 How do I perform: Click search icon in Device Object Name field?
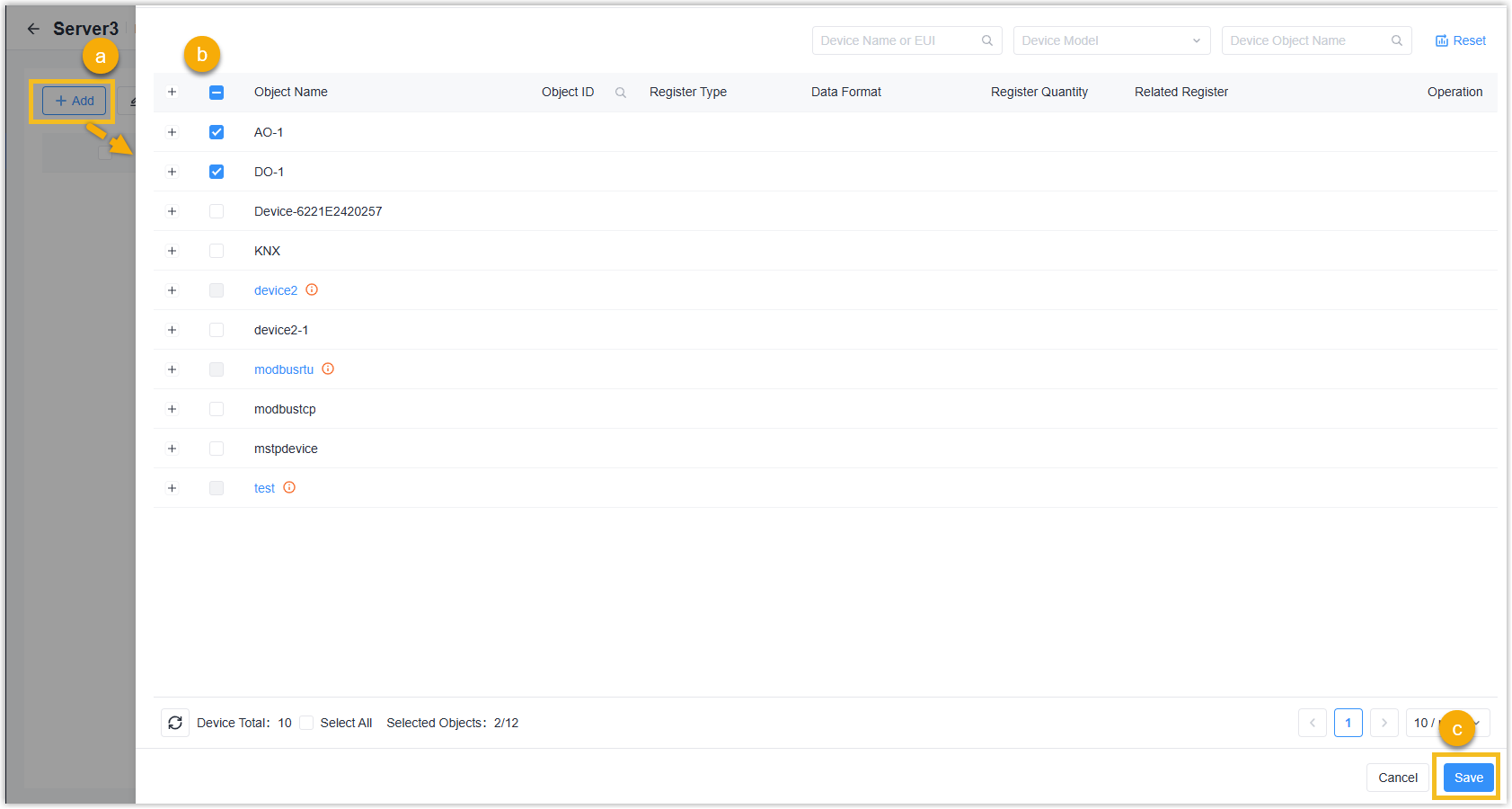(1396, 40)
